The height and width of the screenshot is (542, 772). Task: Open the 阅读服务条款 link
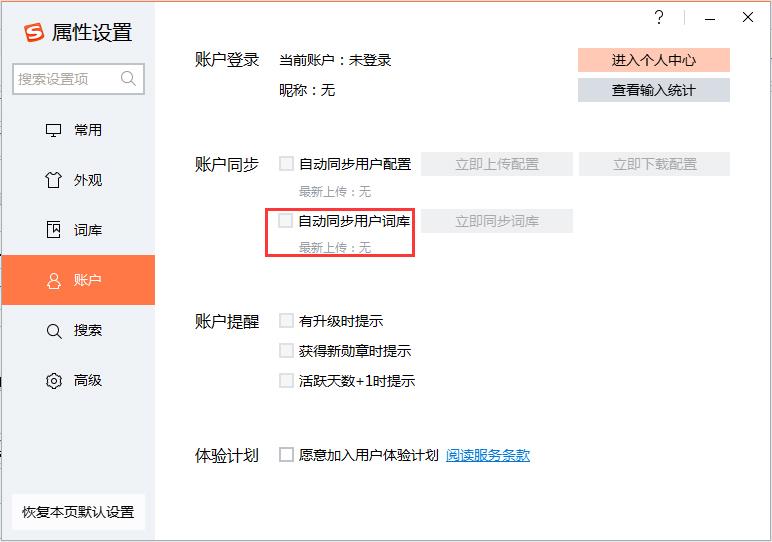488,455
